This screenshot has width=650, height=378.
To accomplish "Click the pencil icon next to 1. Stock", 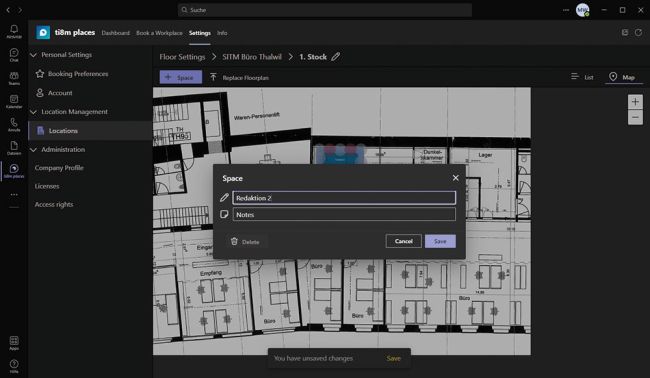I will pos(336,57).
